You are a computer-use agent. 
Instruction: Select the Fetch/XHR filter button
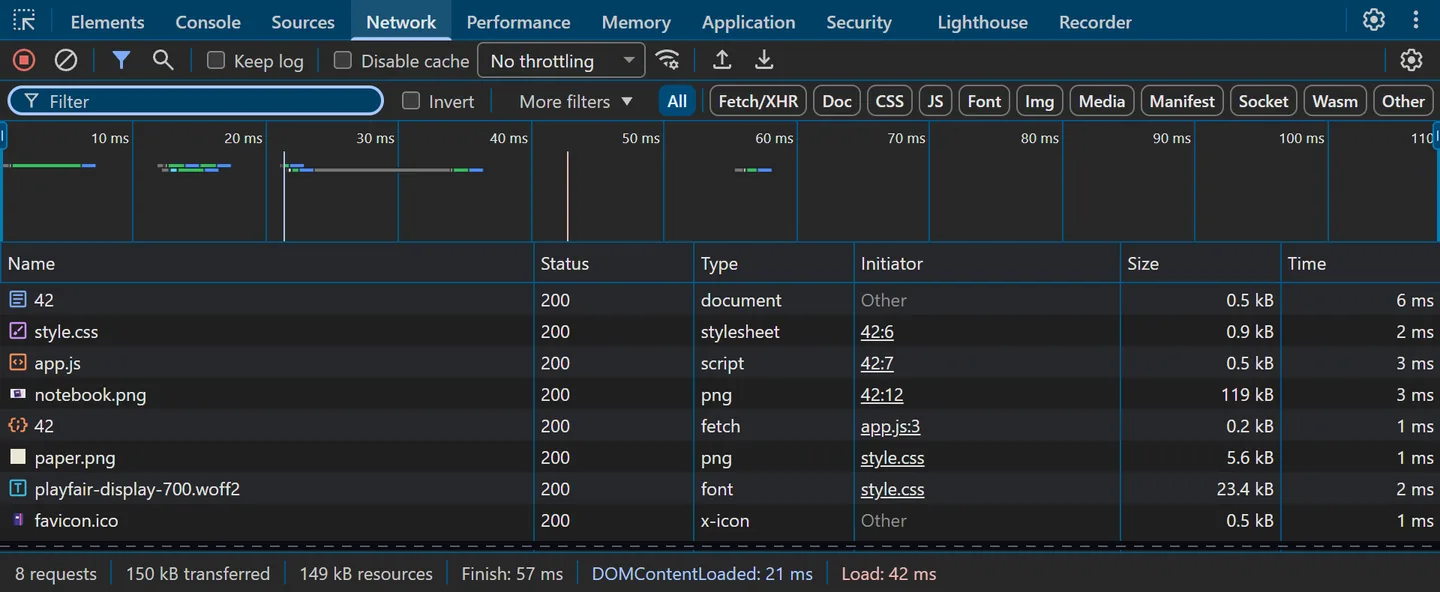pos(759,101)
